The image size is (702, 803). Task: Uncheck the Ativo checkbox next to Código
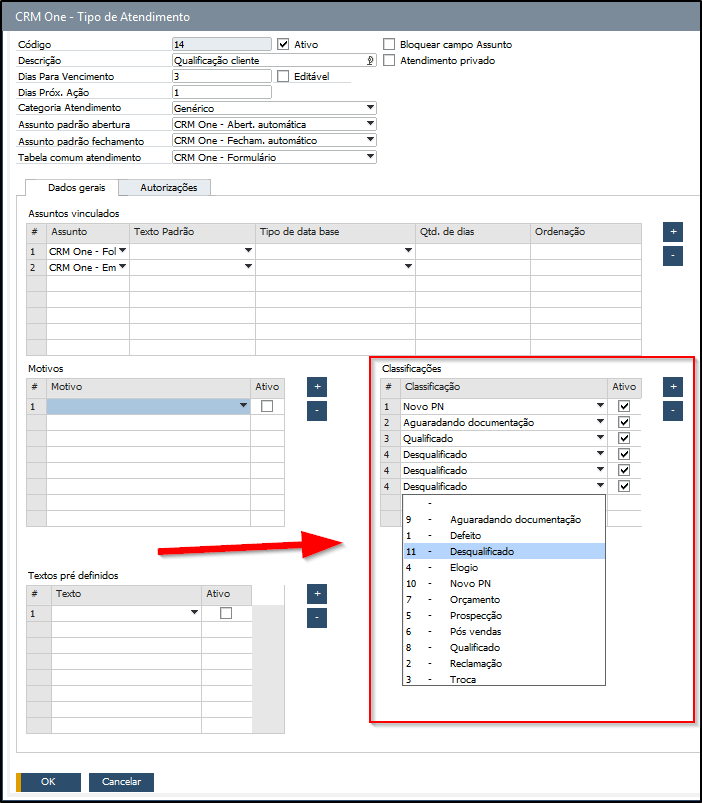click(x=283, y=44)
